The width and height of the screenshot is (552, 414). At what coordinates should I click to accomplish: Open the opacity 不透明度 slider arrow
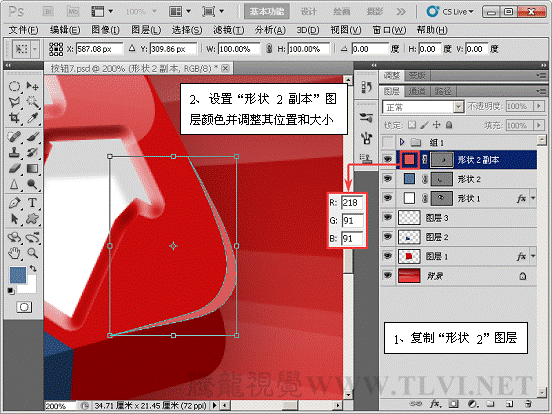[x=538, y=106]
